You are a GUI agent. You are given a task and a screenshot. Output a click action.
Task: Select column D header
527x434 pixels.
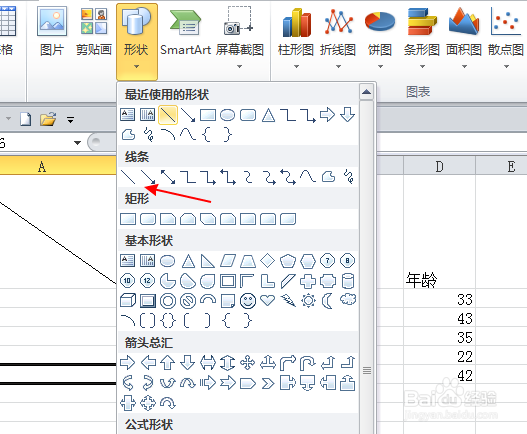point(439,166)
